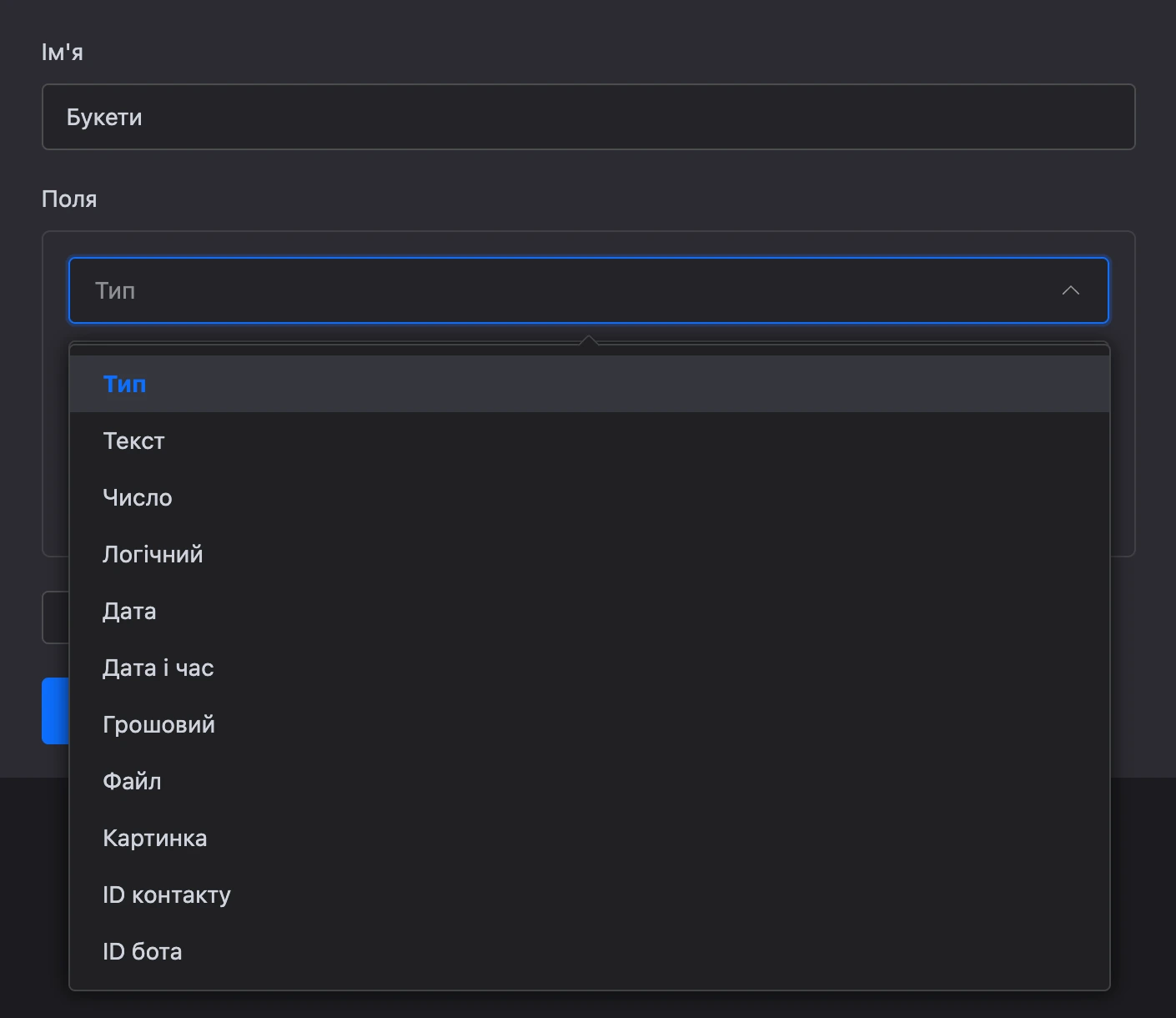Screen dimensions: 1176x1018
Task: Select the highlighted Тип placeholder option
Action: click(590, 384)
